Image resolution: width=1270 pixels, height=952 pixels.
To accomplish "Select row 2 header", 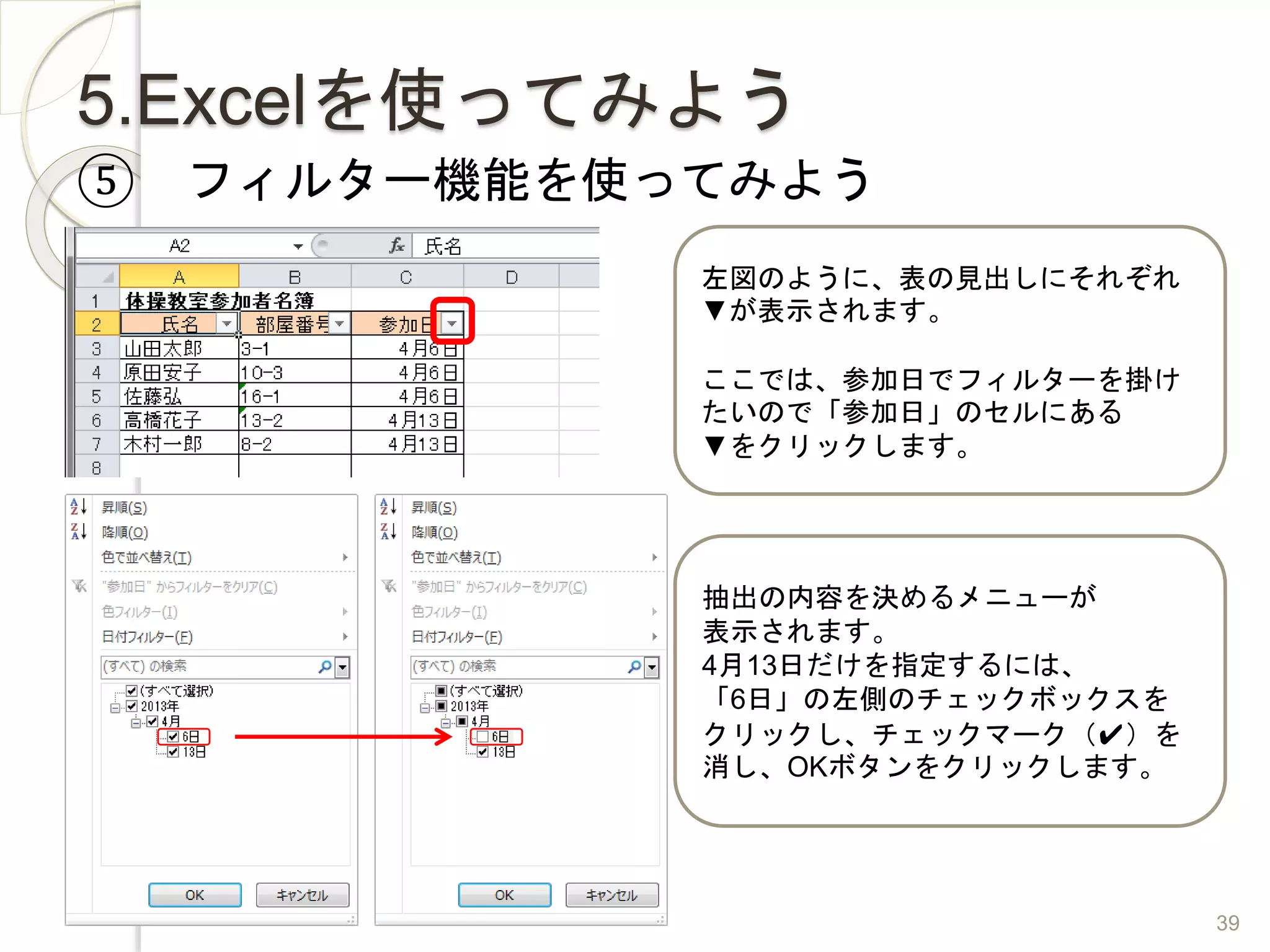I will click(x=97, y=324).
